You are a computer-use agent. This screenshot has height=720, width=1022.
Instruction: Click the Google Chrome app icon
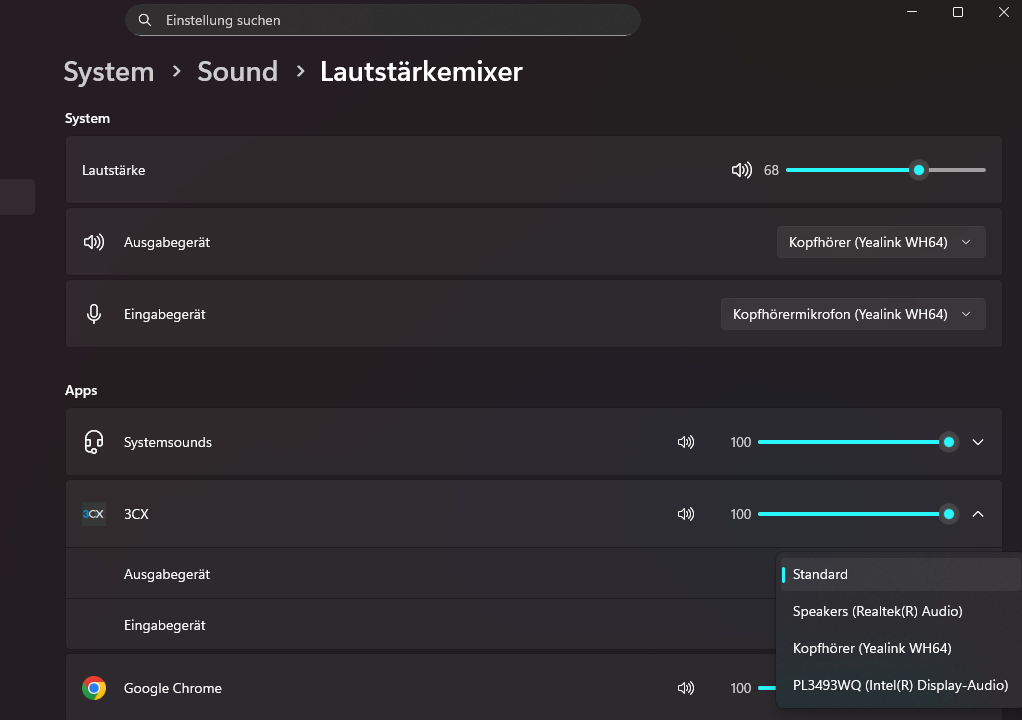tap(93, 687)
